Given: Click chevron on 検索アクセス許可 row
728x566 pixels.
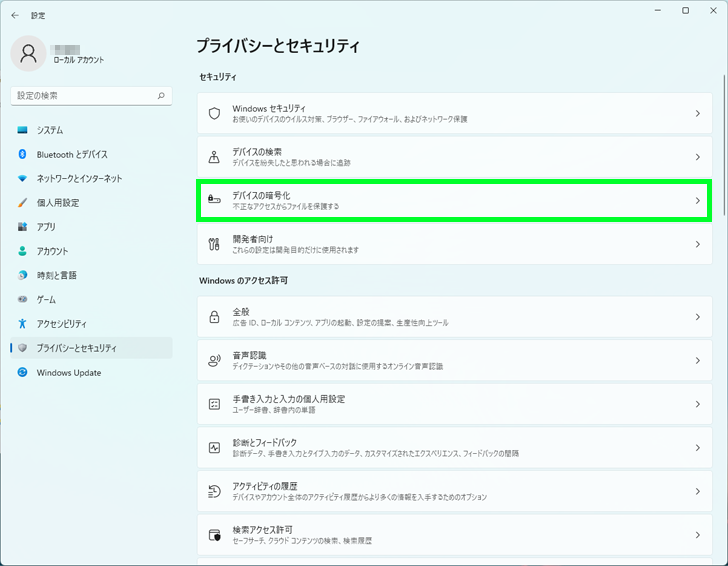Looking at the screenshot, I should coord(697,535).
